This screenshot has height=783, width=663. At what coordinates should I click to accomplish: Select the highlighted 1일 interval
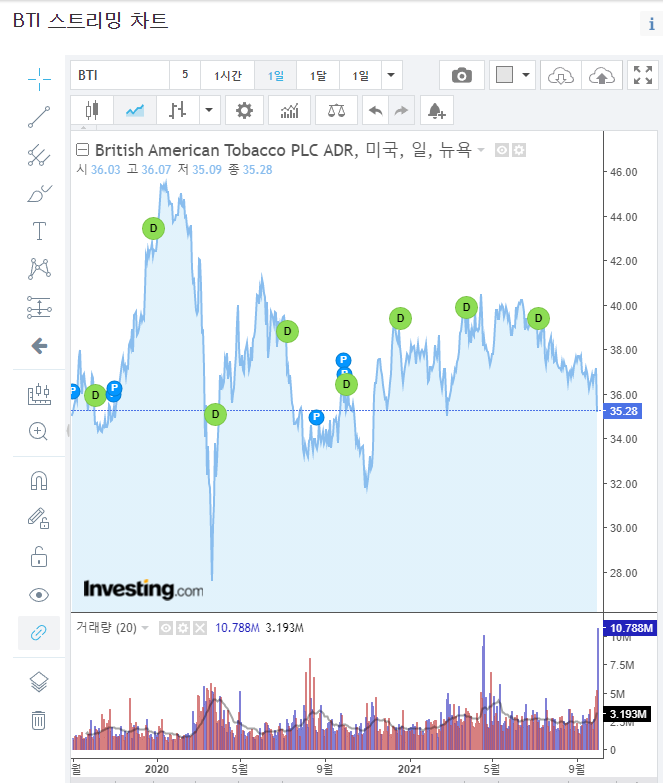[x=276, y=75]
